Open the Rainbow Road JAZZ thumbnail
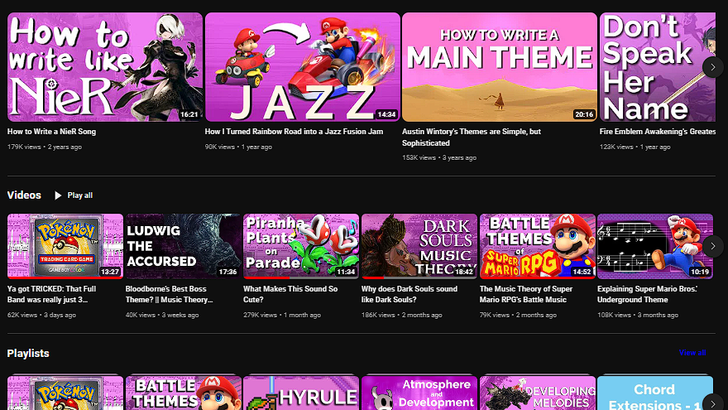Image resolution: width=728 pixels, height=410 pixels. 301,67
